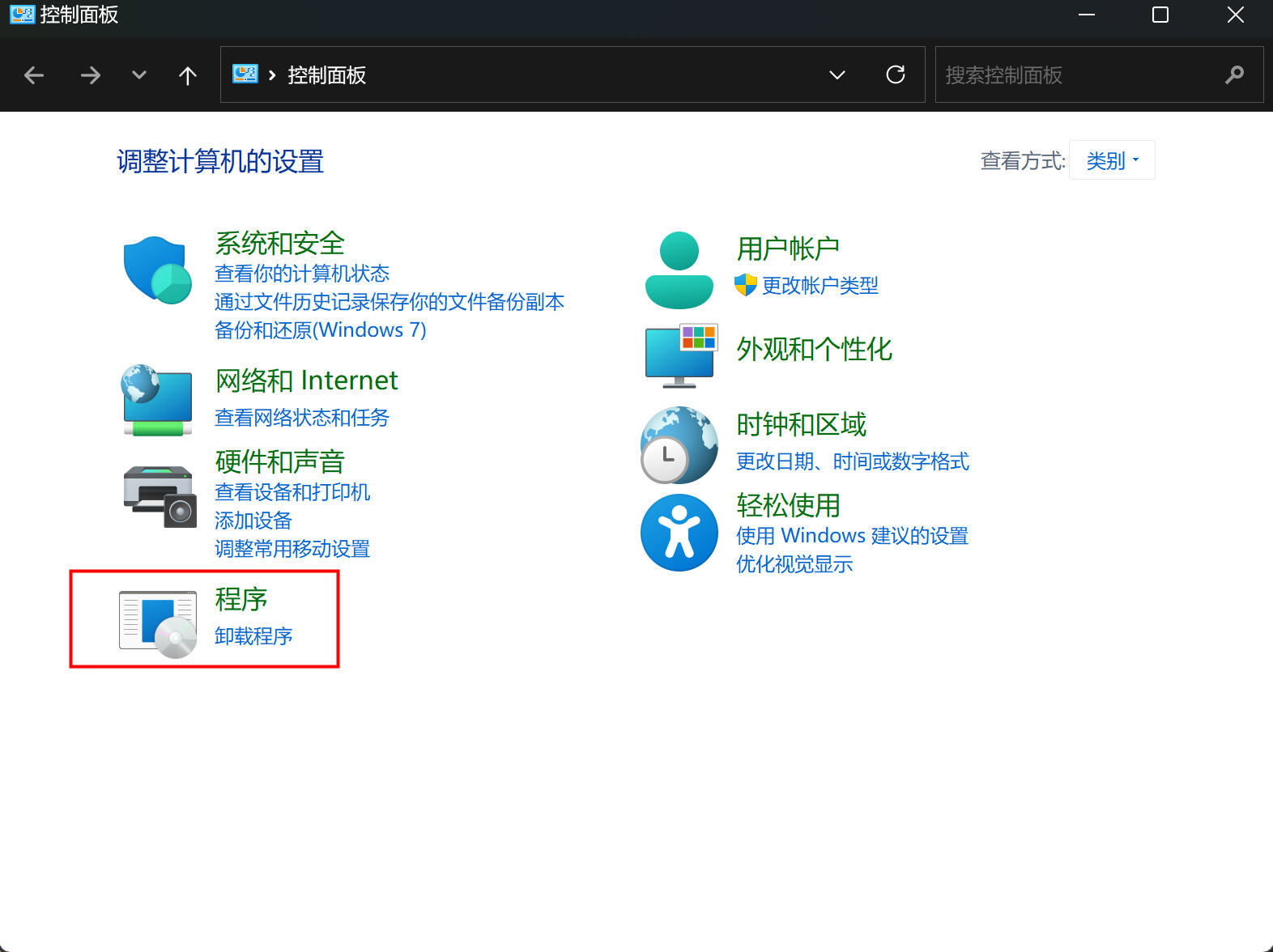This screenshot has height=952, width=1273.
Task: Expand the 类别 view-by dropdown
Action: click(1111, 160)
